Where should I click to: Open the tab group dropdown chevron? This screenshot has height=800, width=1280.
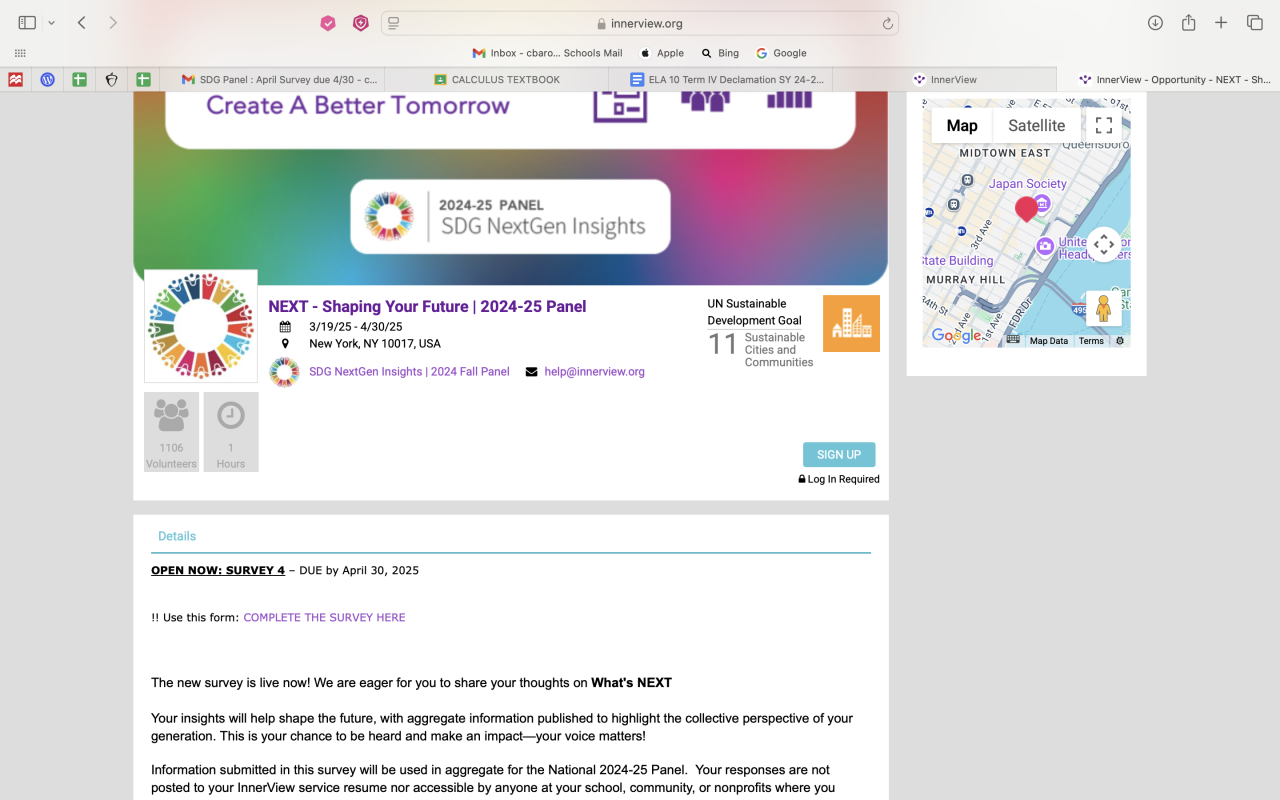(51, 23)
